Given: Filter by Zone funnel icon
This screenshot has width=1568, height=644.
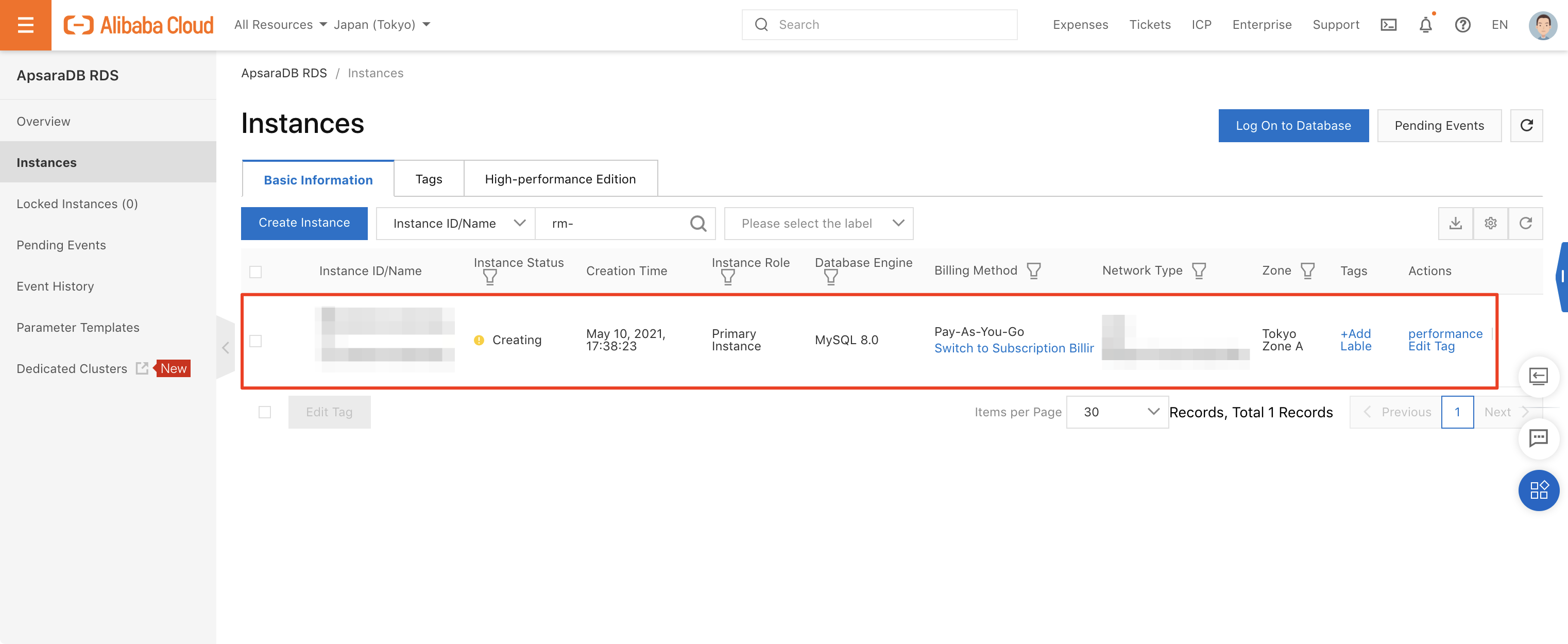Looking at the screenshot, I should point(1307,271).
